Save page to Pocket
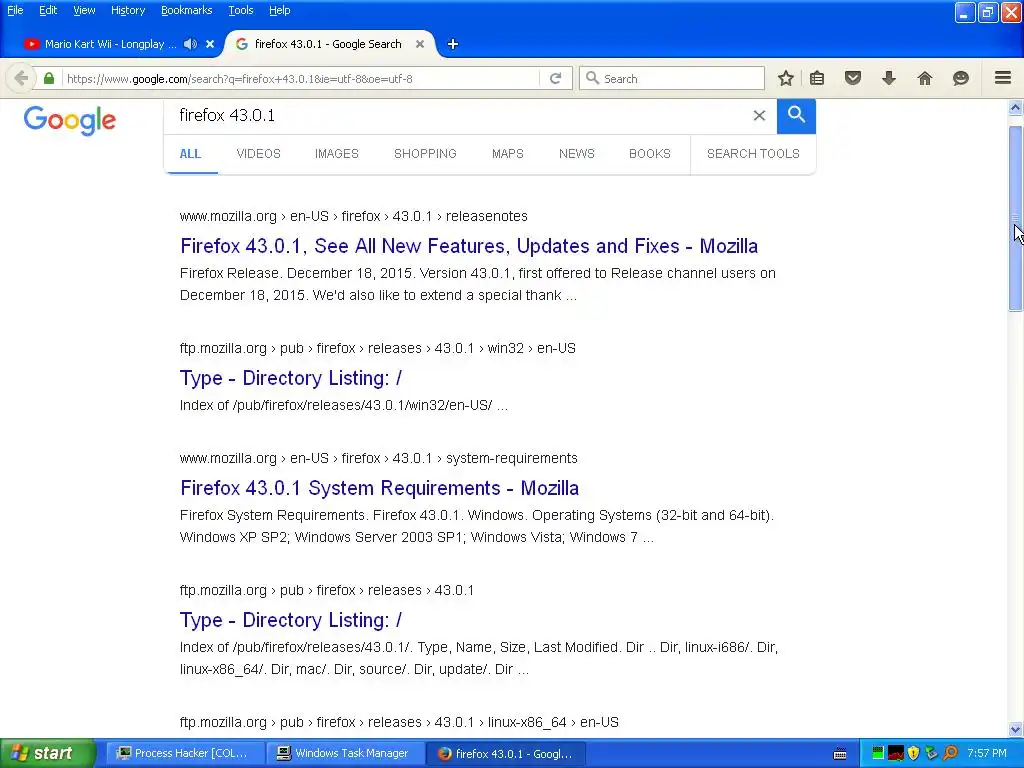The height and width of the screenshot is (768, 1024). (853, 78)
